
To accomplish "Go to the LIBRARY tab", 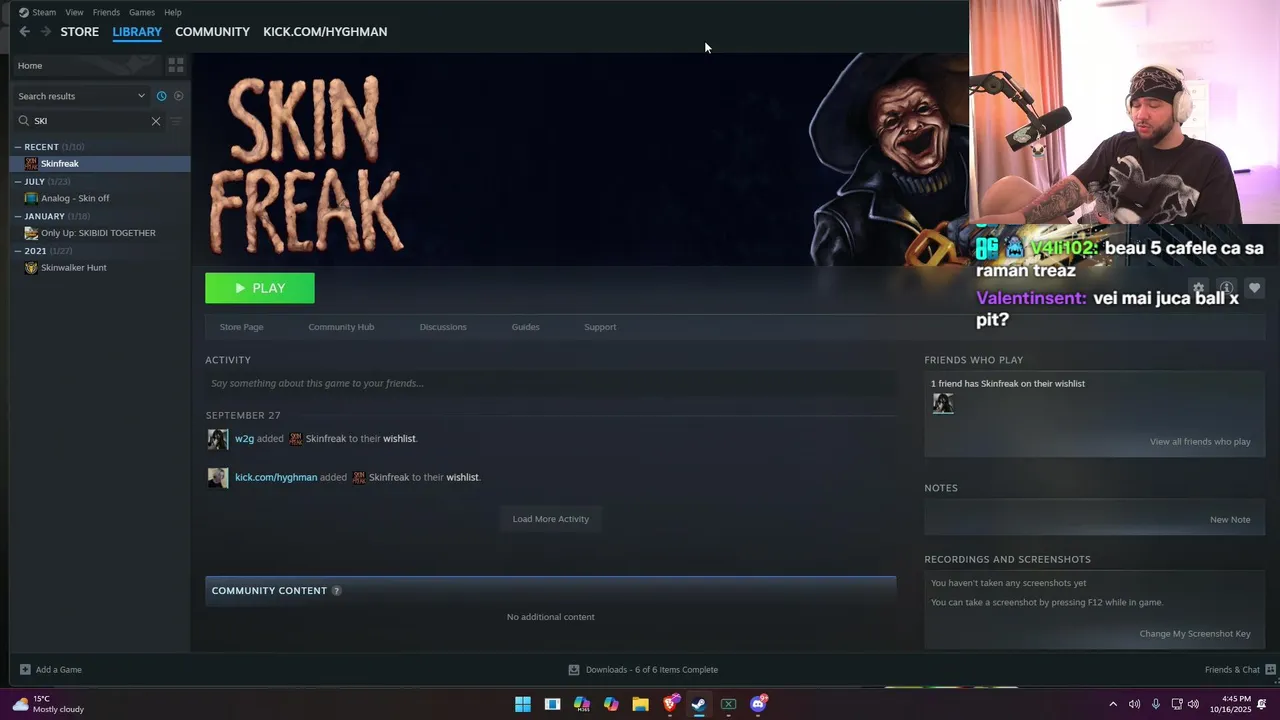I will click(x=137, y=32).
